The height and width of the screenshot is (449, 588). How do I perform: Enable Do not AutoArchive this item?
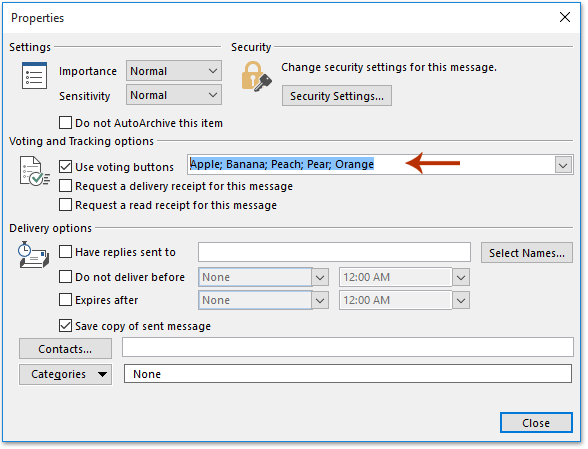[65, 123]
